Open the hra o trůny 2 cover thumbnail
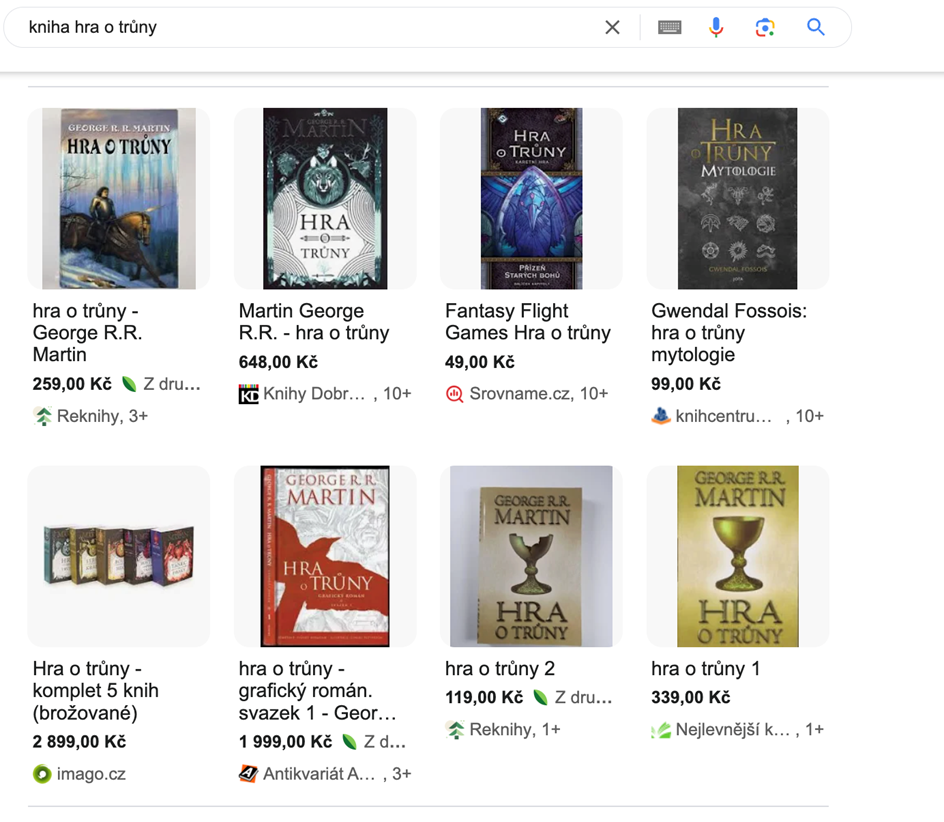 [532, 556]
